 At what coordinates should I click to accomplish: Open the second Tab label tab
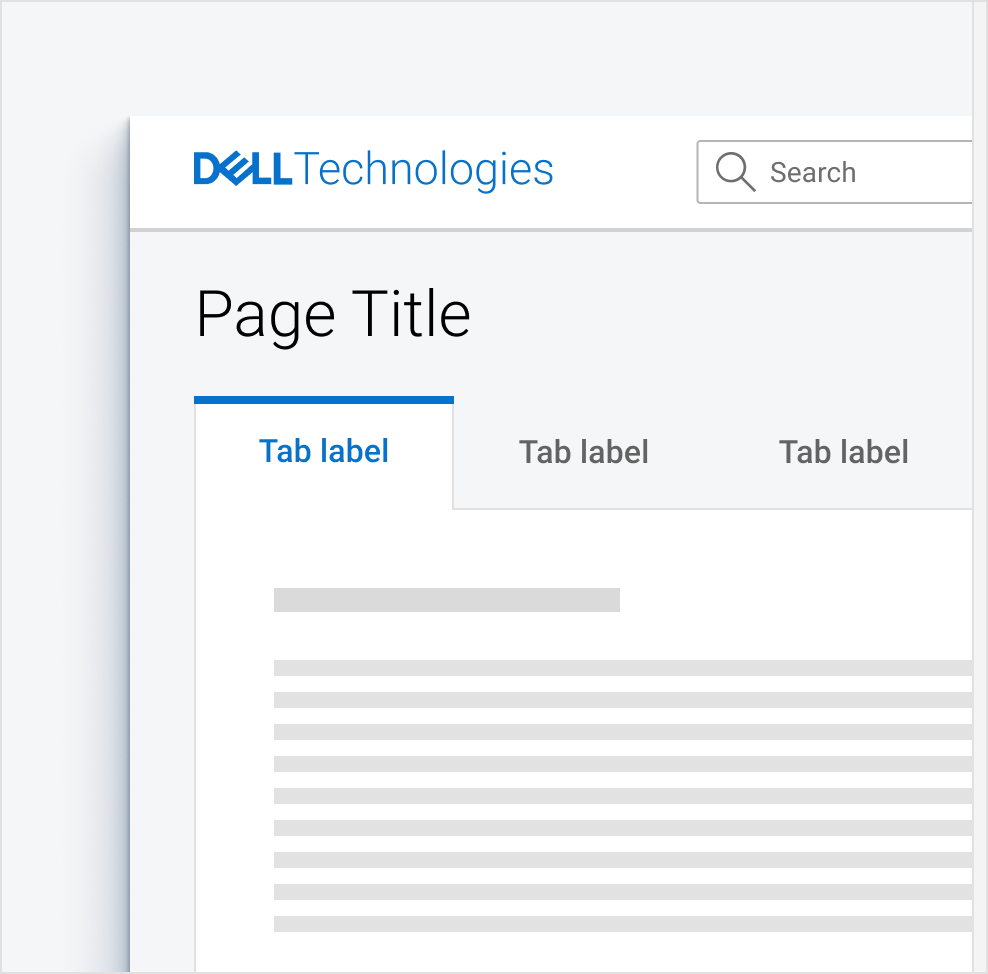tap(584, 451)
